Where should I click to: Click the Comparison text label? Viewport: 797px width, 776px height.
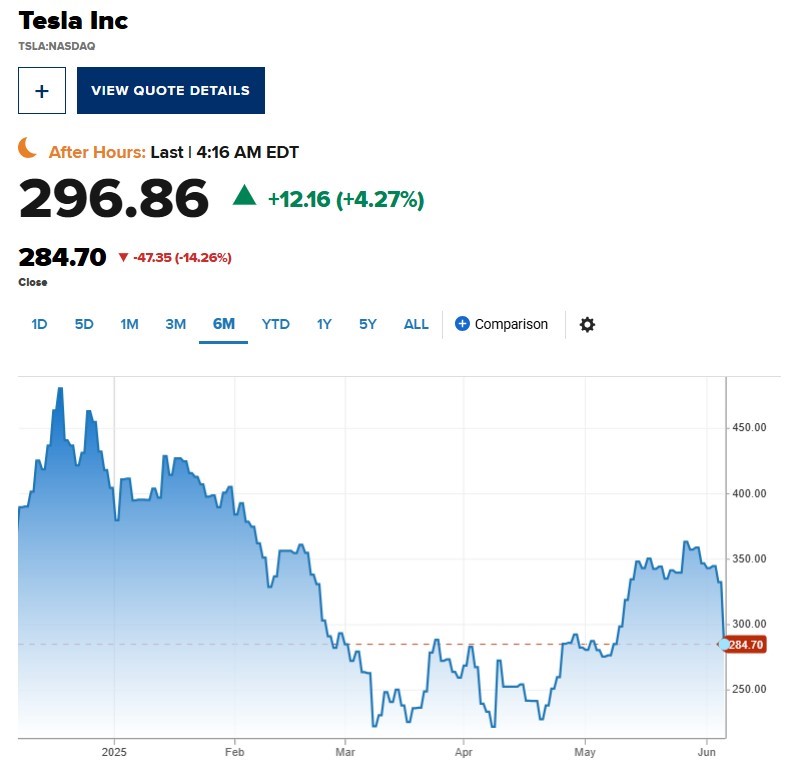pyautogui.click(x=511, y=324)
